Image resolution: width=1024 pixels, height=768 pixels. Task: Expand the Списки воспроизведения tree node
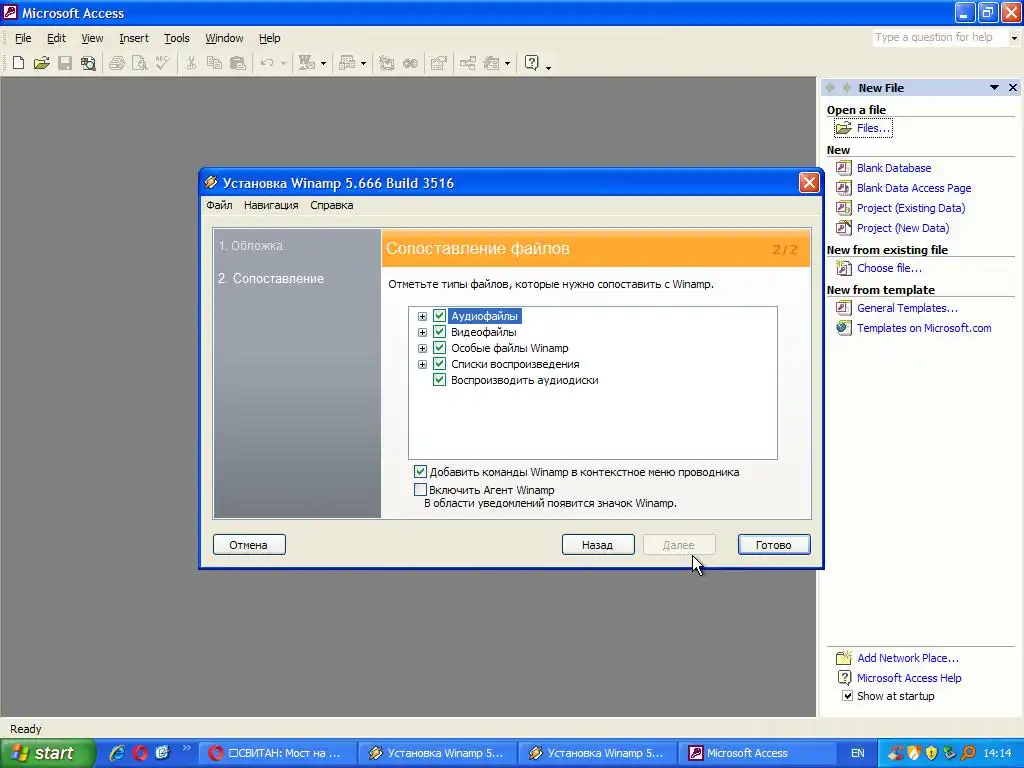[423, 364]
